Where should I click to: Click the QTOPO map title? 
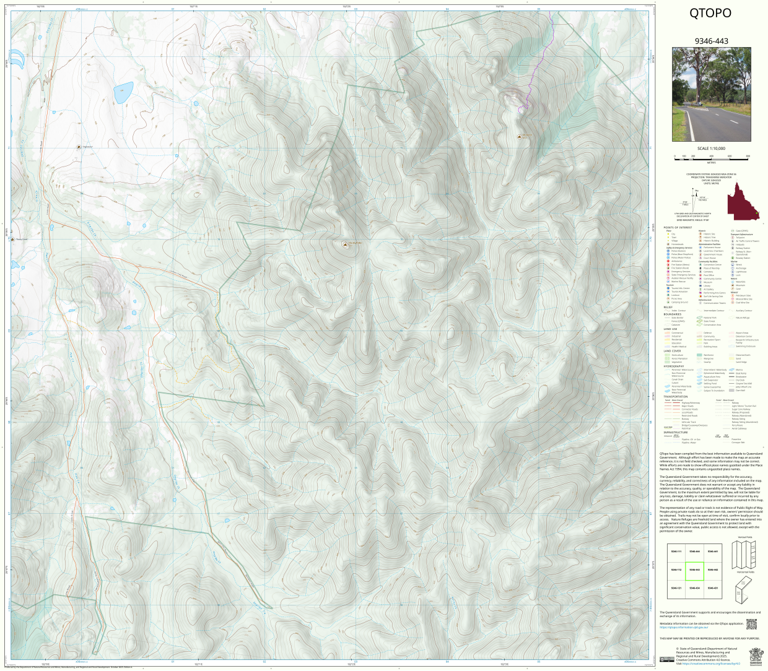pos(710,13)
